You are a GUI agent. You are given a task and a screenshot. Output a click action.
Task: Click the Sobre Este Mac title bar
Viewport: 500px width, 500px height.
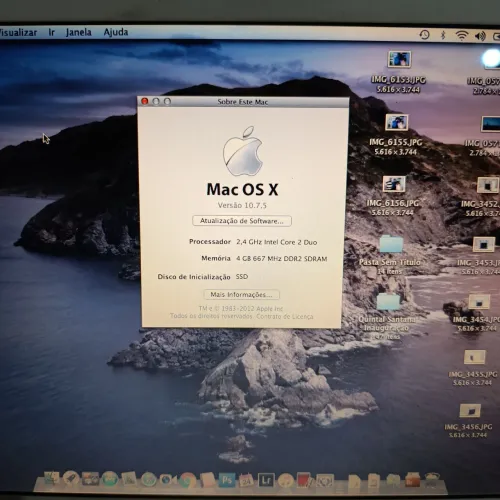click(x=243, y=102)
